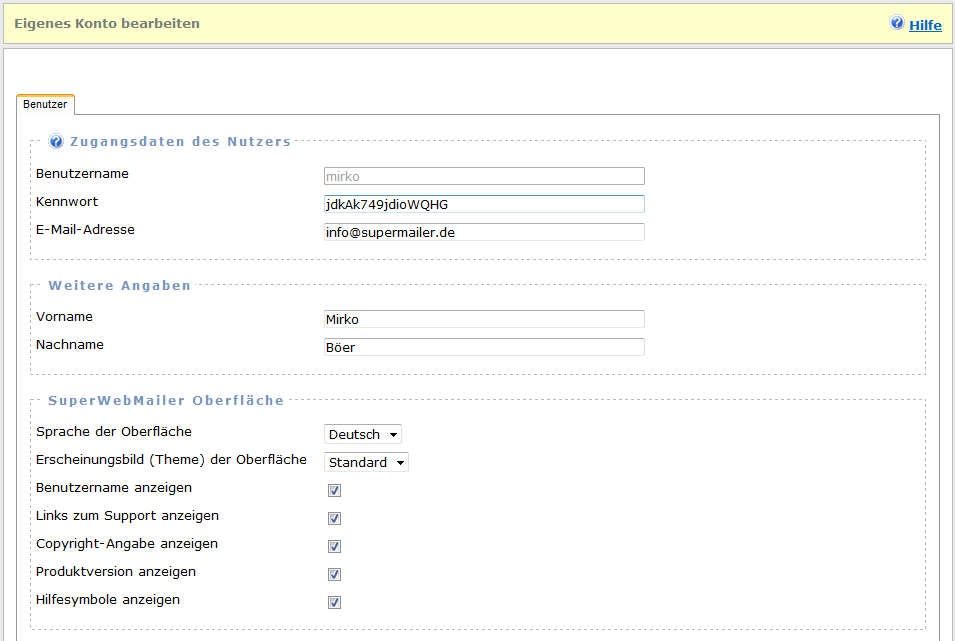Viewport: 955px width, 641px height.
Task: Click the 'Eigenes Konto bearbeiten' page title
Action: [x=107, y=23]
